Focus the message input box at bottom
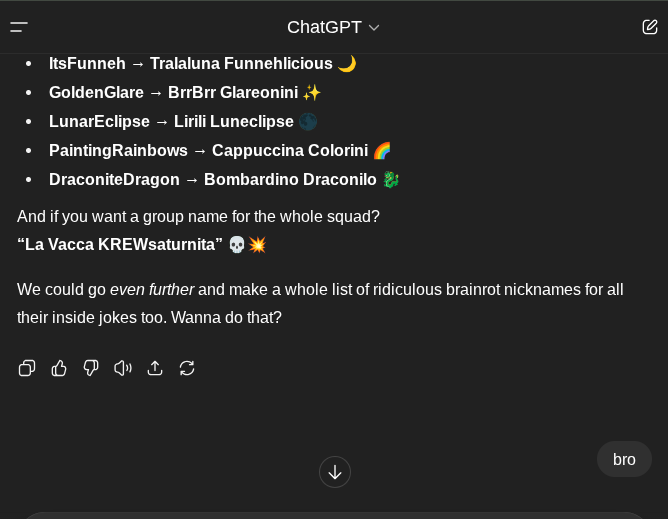 pyautogui.click(x=334, y=516)
